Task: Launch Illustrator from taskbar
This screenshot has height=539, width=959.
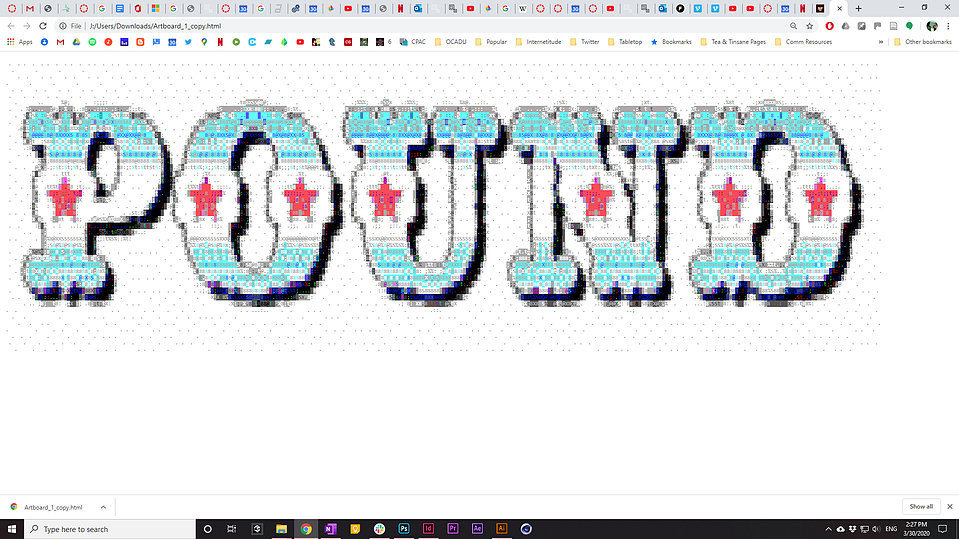Action: (x=502, y=529)
